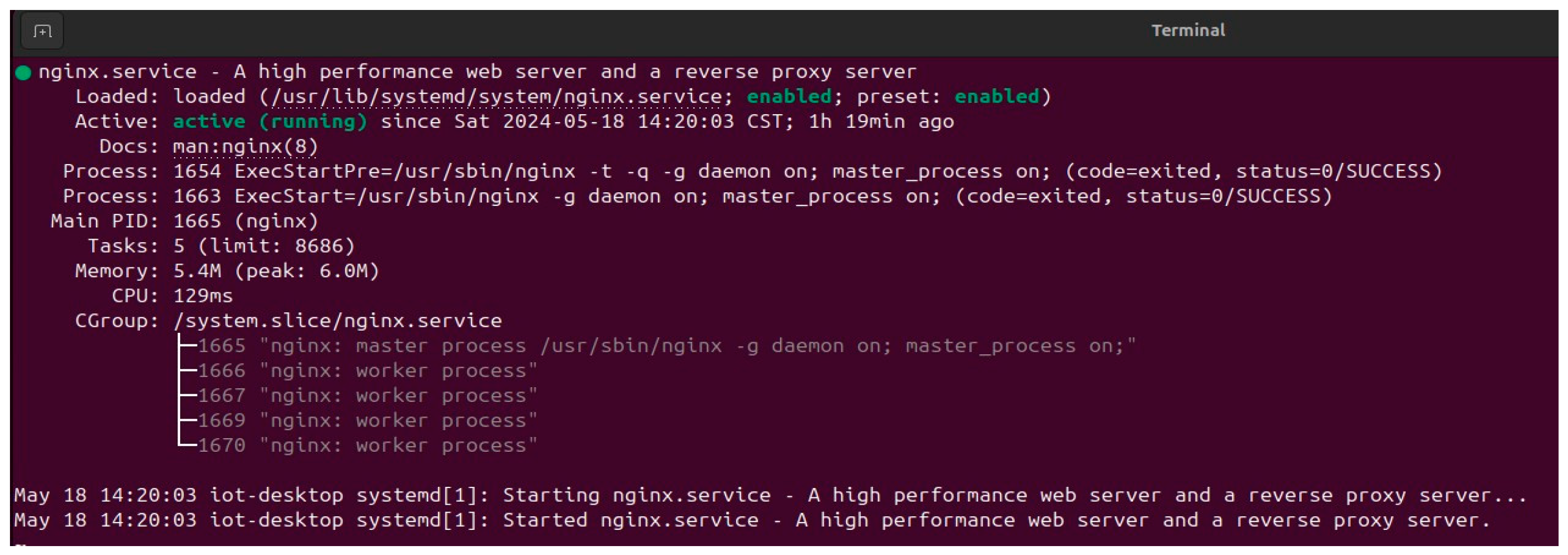Click the 'Started nginx.service' log line
1568x555 pixels.
point(752,520)
